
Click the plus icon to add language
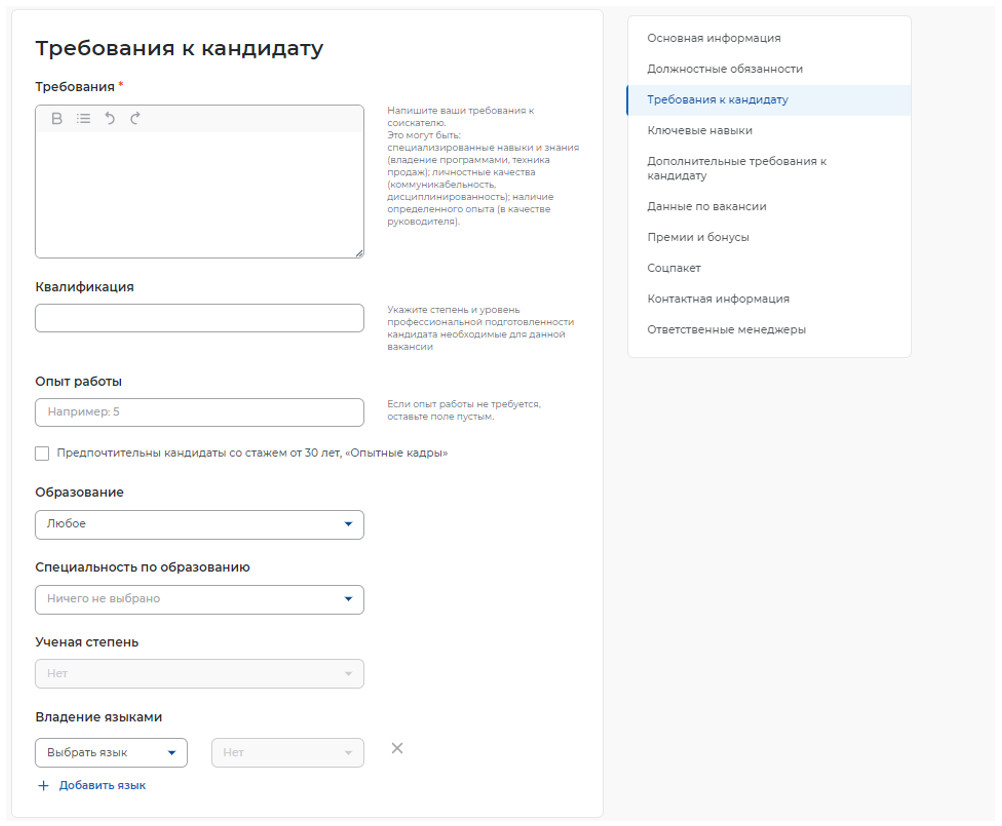click(43, 786)
